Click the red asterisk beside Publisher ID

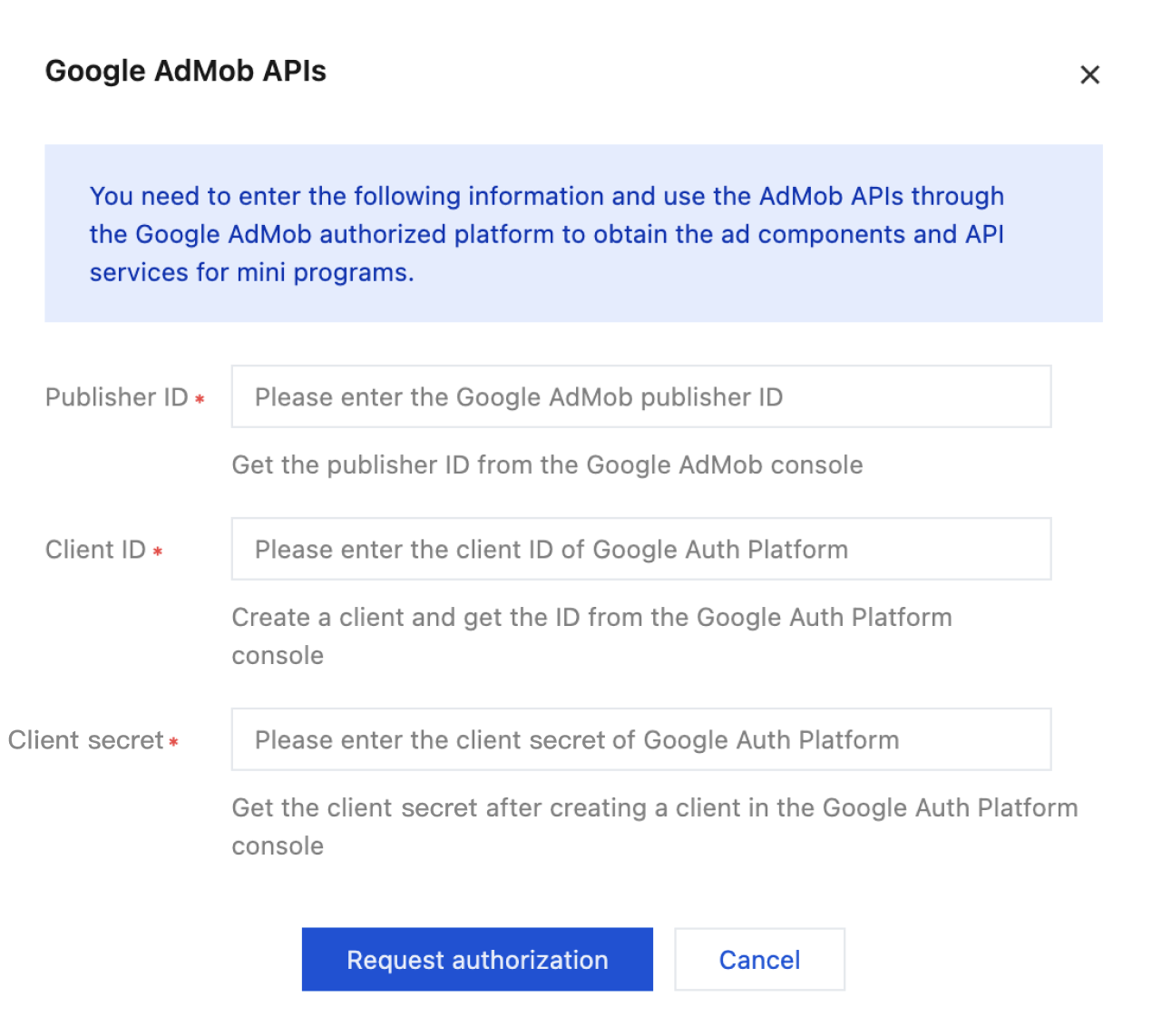(x=200, y=399)
